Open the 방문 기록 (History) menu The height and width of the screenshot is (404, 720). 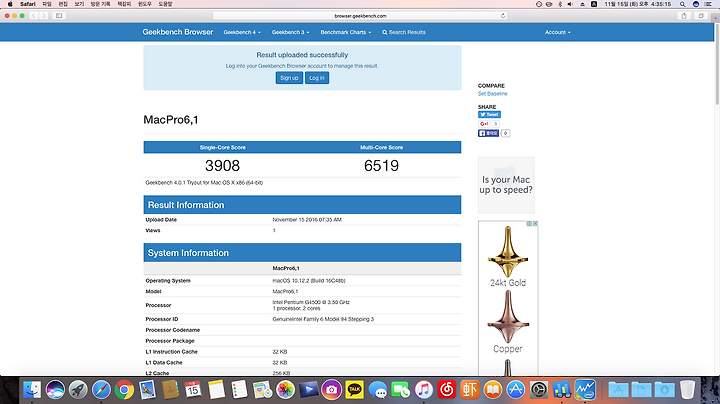coord(100,4)
